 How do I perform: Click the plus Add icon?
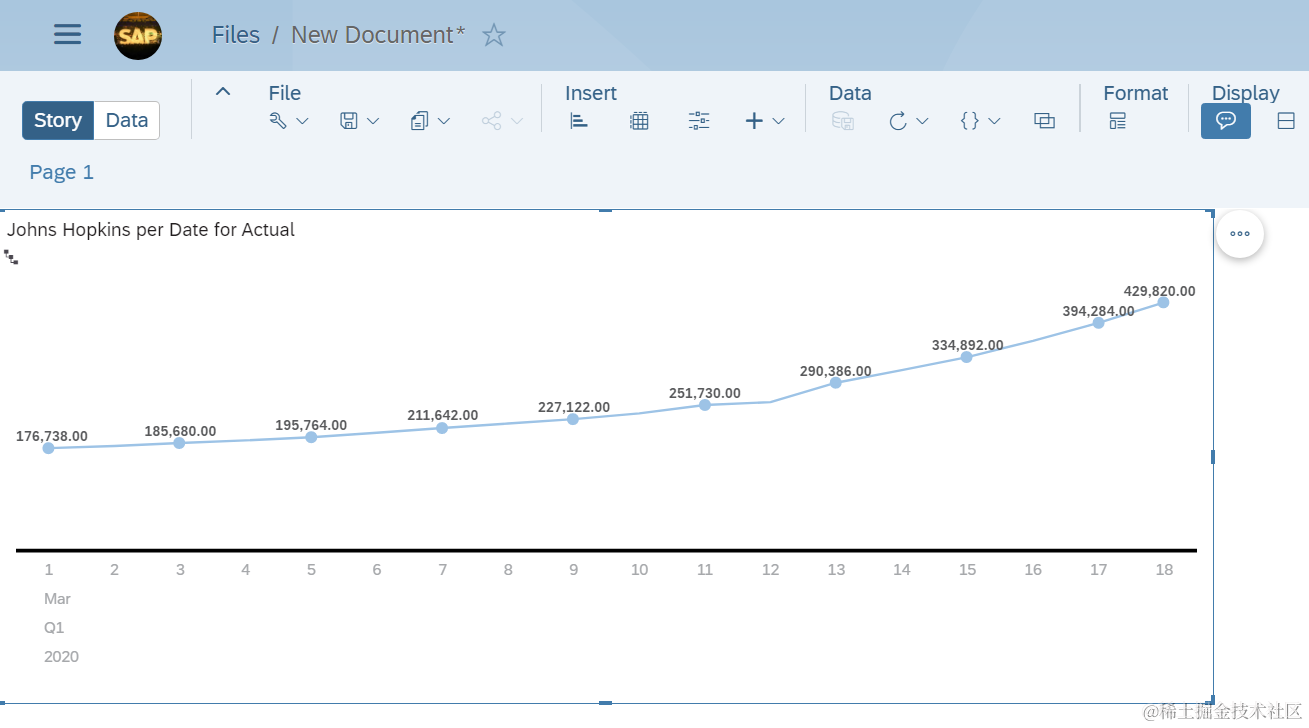pyautogui.click(x=754, y=121)
